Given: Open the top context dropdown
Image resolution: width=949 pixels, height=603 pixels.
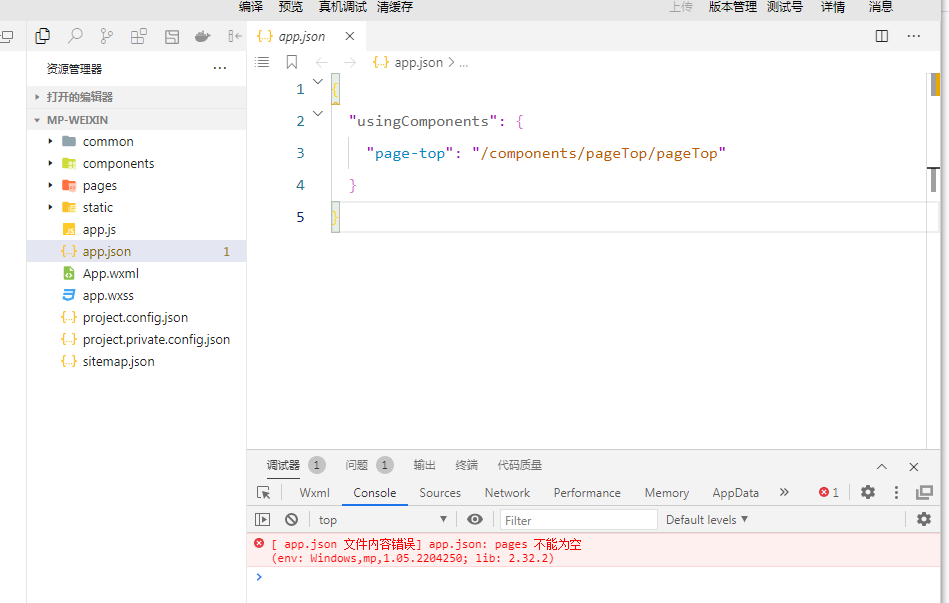Looking at the screenshot, I should click(382, 519).
